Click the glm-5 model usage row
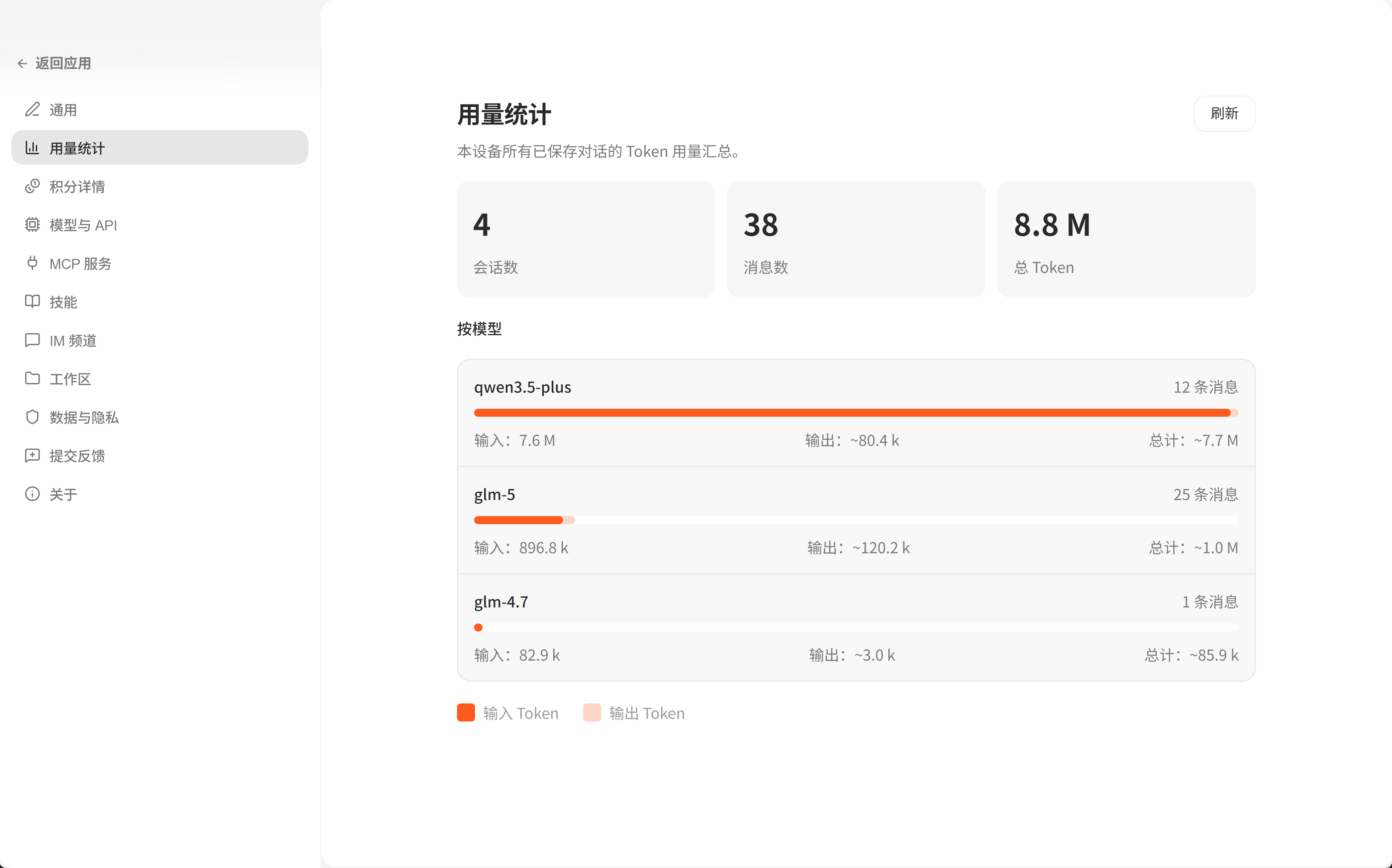 pos(855,519)
